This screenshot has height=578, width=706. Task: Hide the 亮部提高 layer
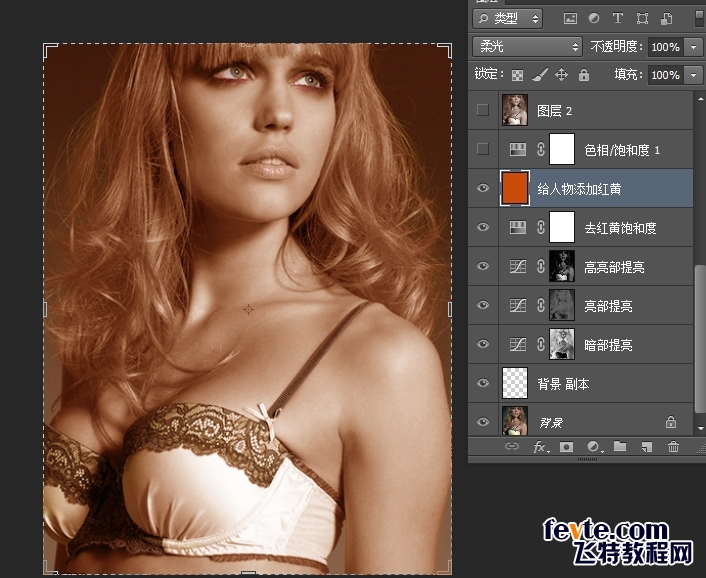pos(483,305)
